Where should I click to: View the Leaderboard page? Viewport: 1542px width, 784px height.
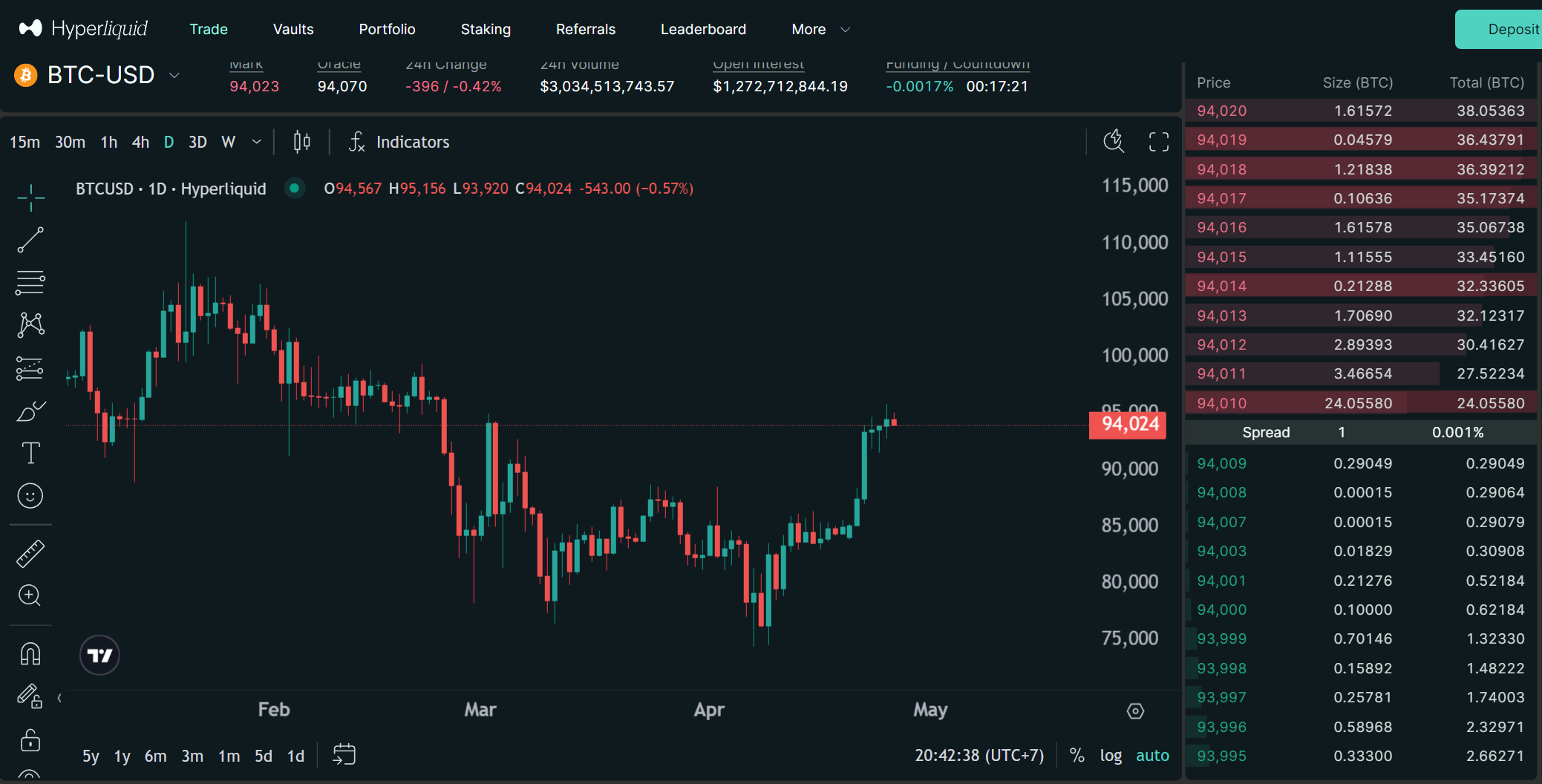[703, 29]
